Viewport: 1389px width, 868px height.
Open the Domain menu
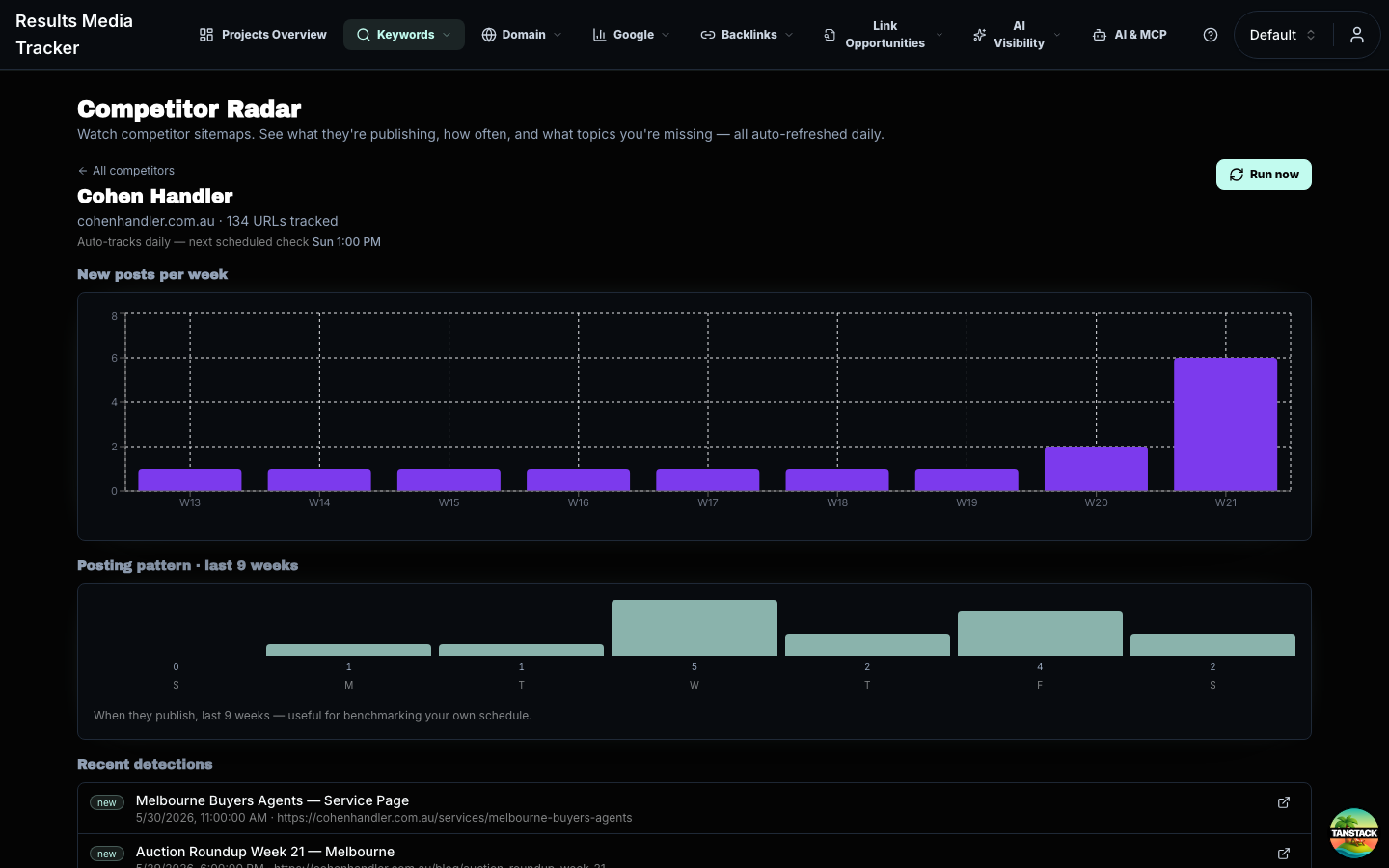(x=522, y=35)
